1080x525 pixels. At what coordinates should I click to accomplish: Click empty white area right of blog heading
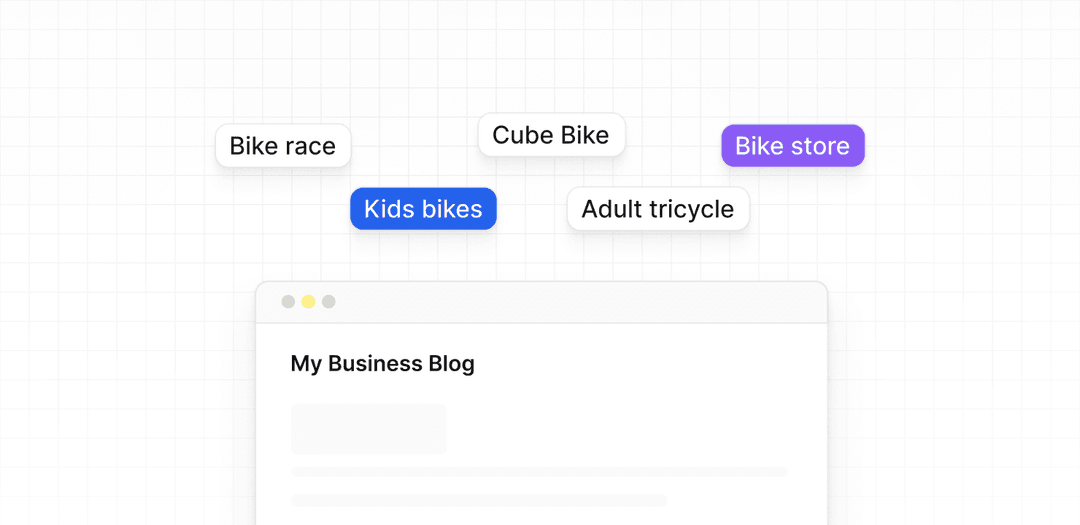tap(650, 364)
